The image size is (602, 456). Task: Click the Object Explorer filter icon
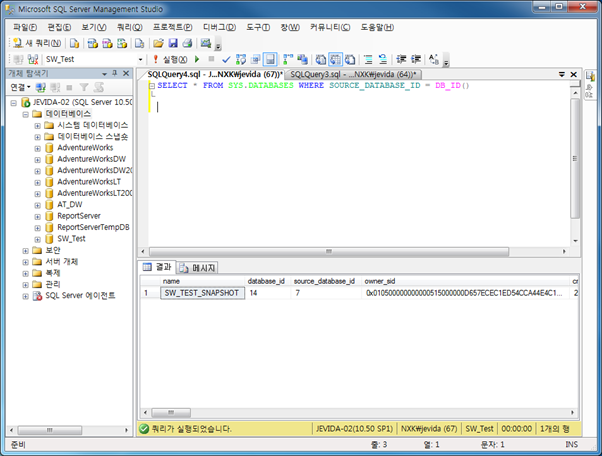pyautogui.click(x=84, y=88)
